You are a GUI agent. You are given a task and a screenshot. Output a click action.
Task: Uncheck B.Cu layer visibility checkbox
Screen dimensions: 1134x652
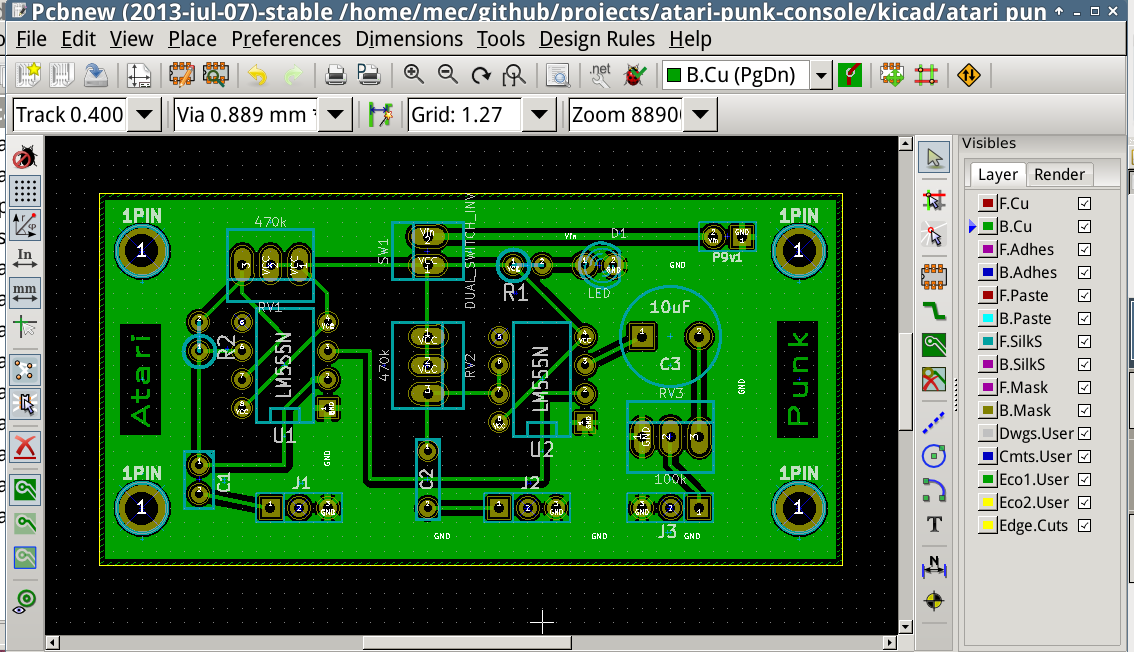point(1084,226)
